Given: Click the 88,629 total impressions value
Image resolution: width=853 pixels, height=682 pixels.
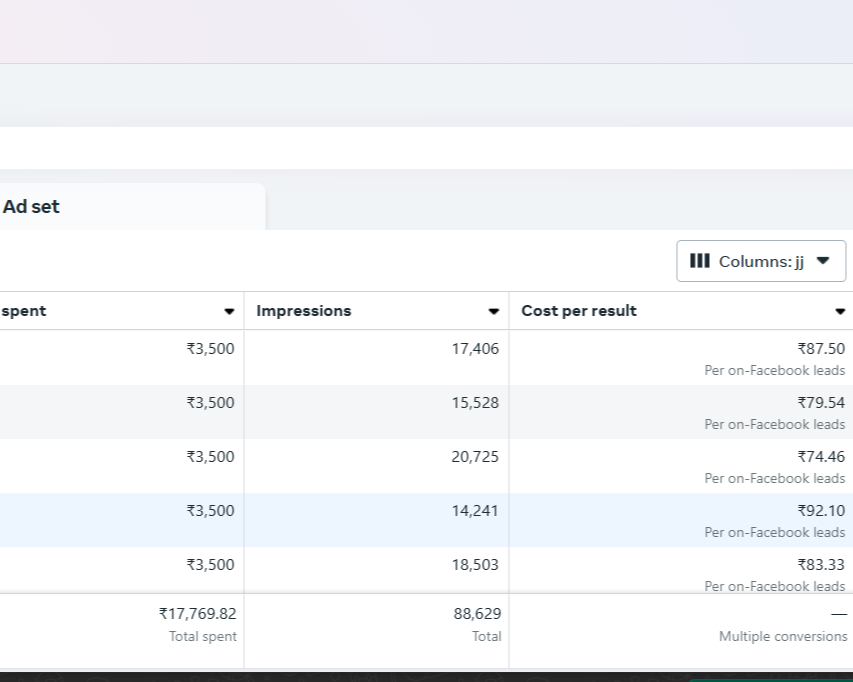Looking at the screenshot, I should [x=477, y=613].
